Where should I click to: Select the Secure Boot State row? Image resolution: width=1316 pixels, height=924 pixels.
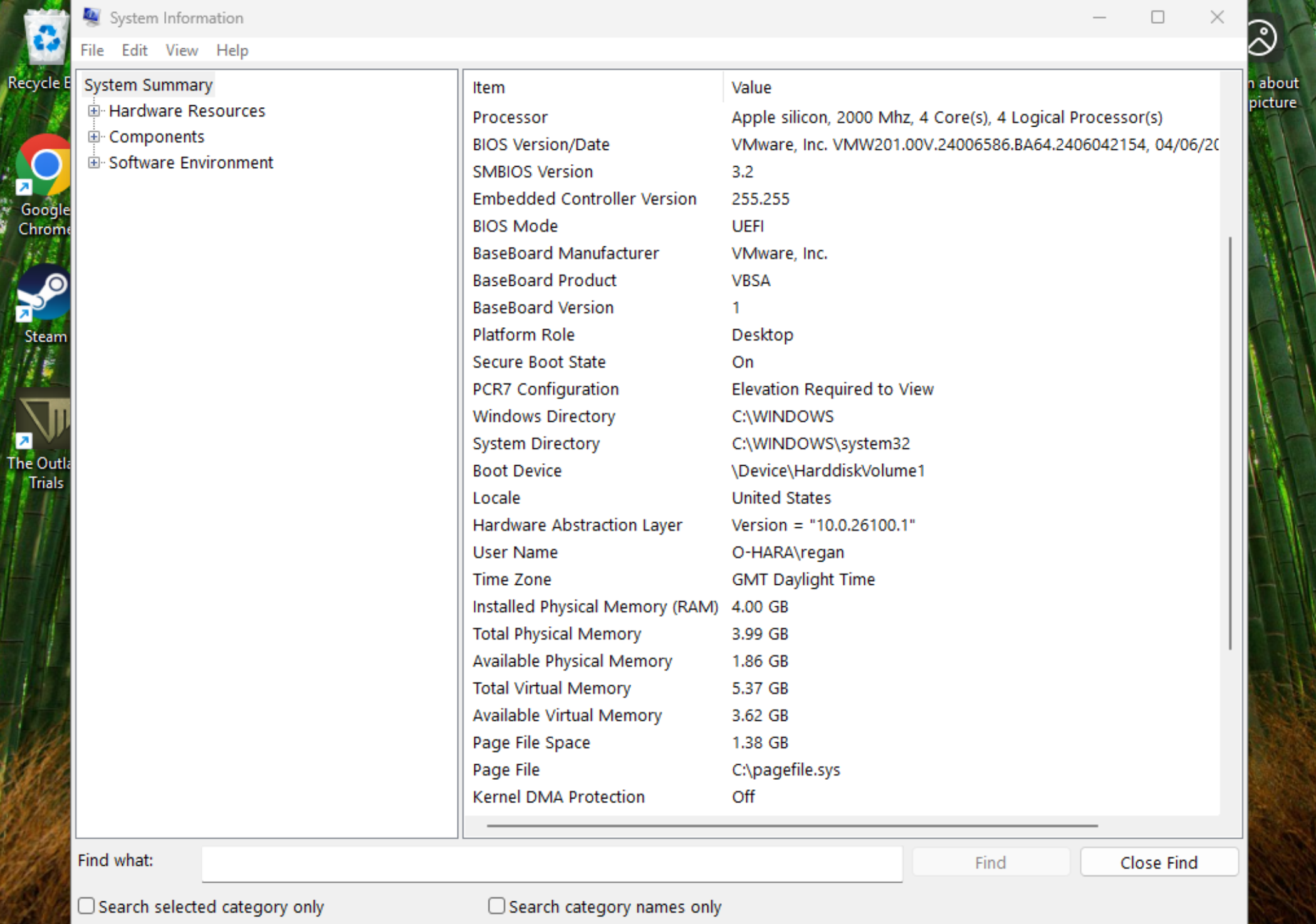842,362
